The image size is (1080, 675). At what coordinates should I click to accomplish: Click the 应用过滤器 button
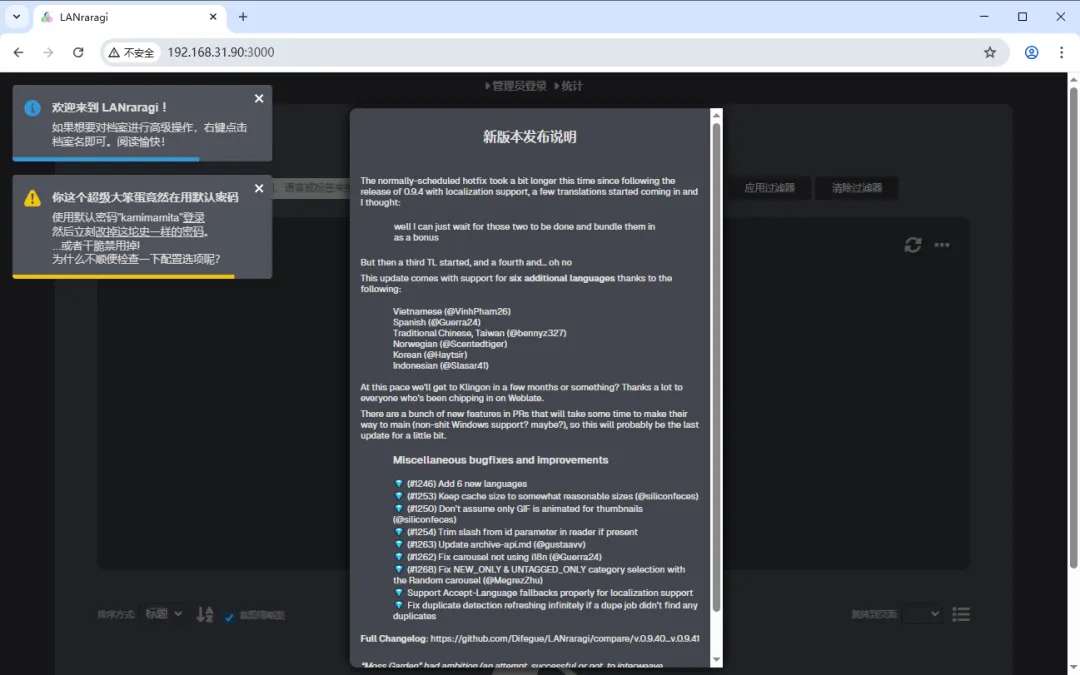pyautogui.click(x=769, y=188)
